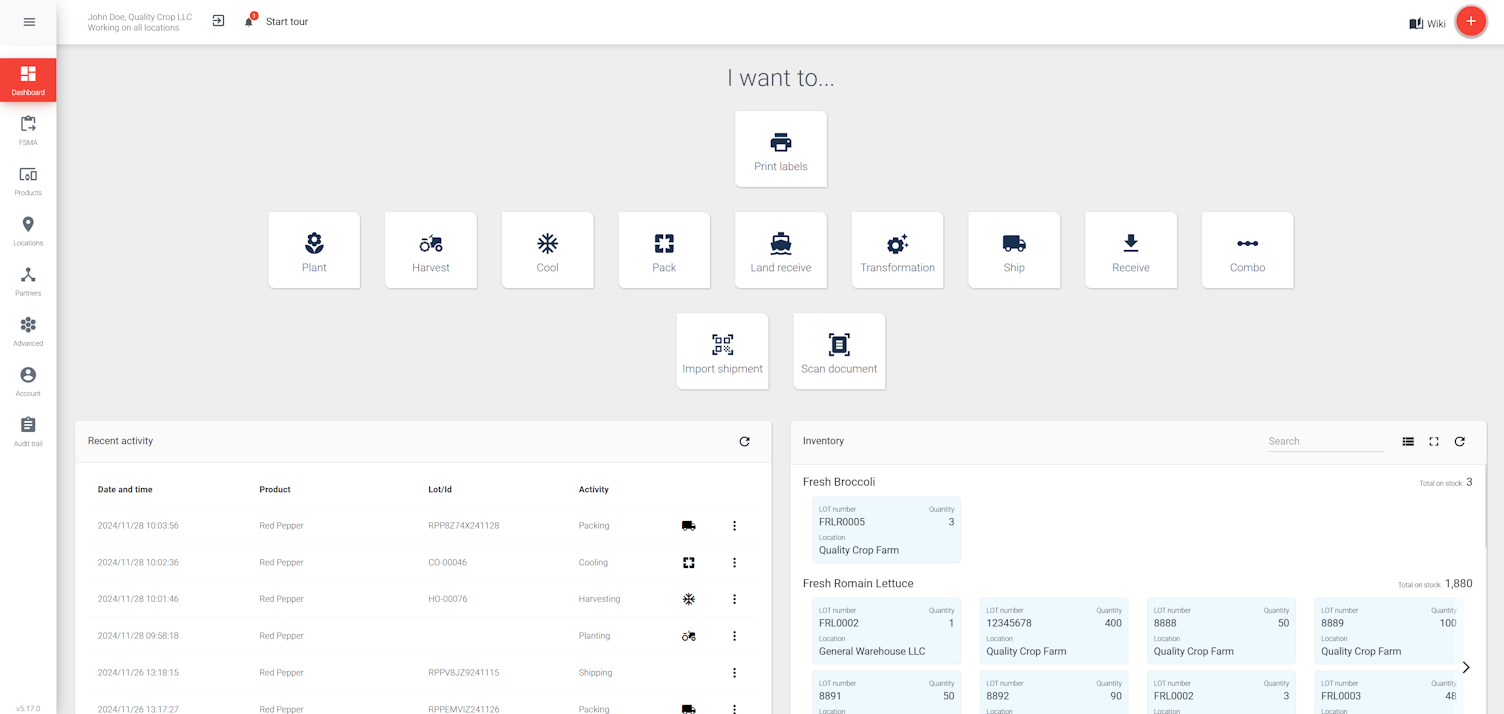Viewport: 1504px width, 714px height.
Task: Click the Start tour button
Action: tap(288, 21)
